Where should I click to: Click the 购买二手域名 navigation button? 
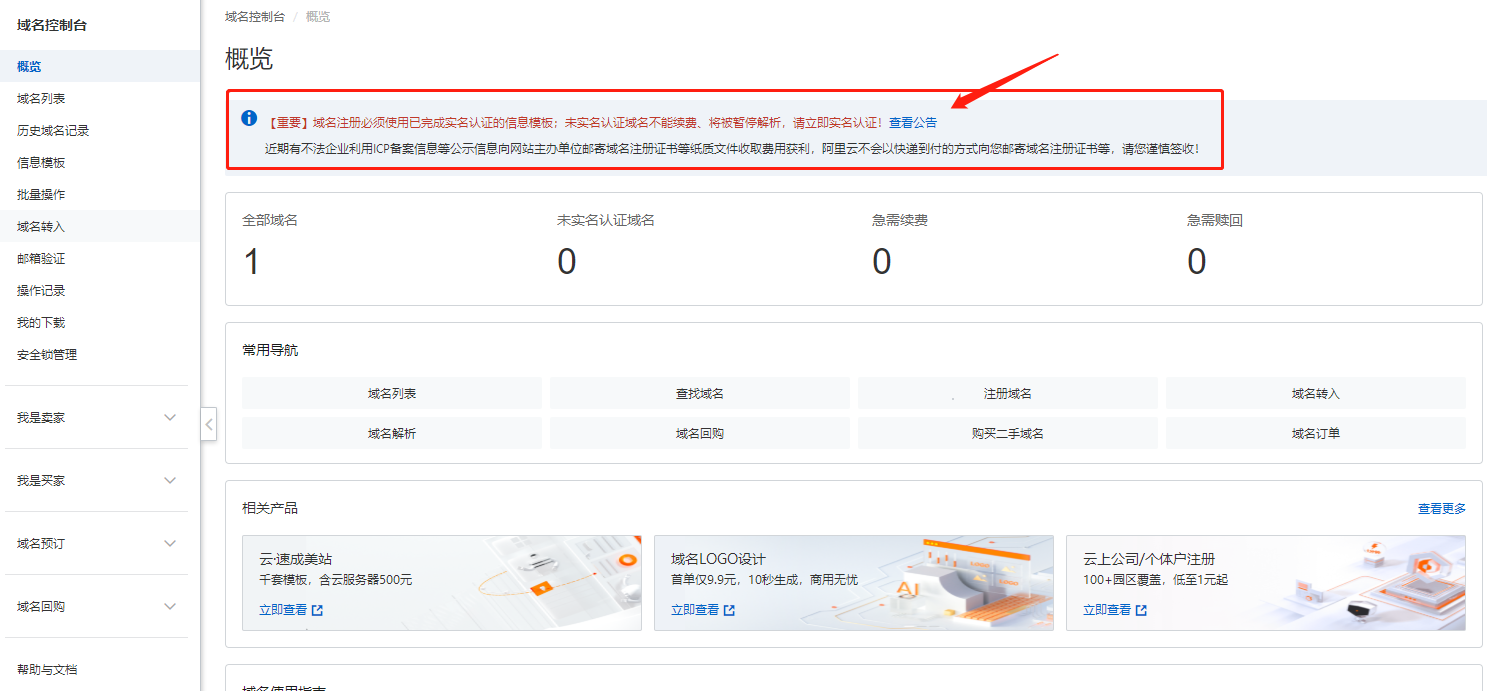(x=1007, y=434)
